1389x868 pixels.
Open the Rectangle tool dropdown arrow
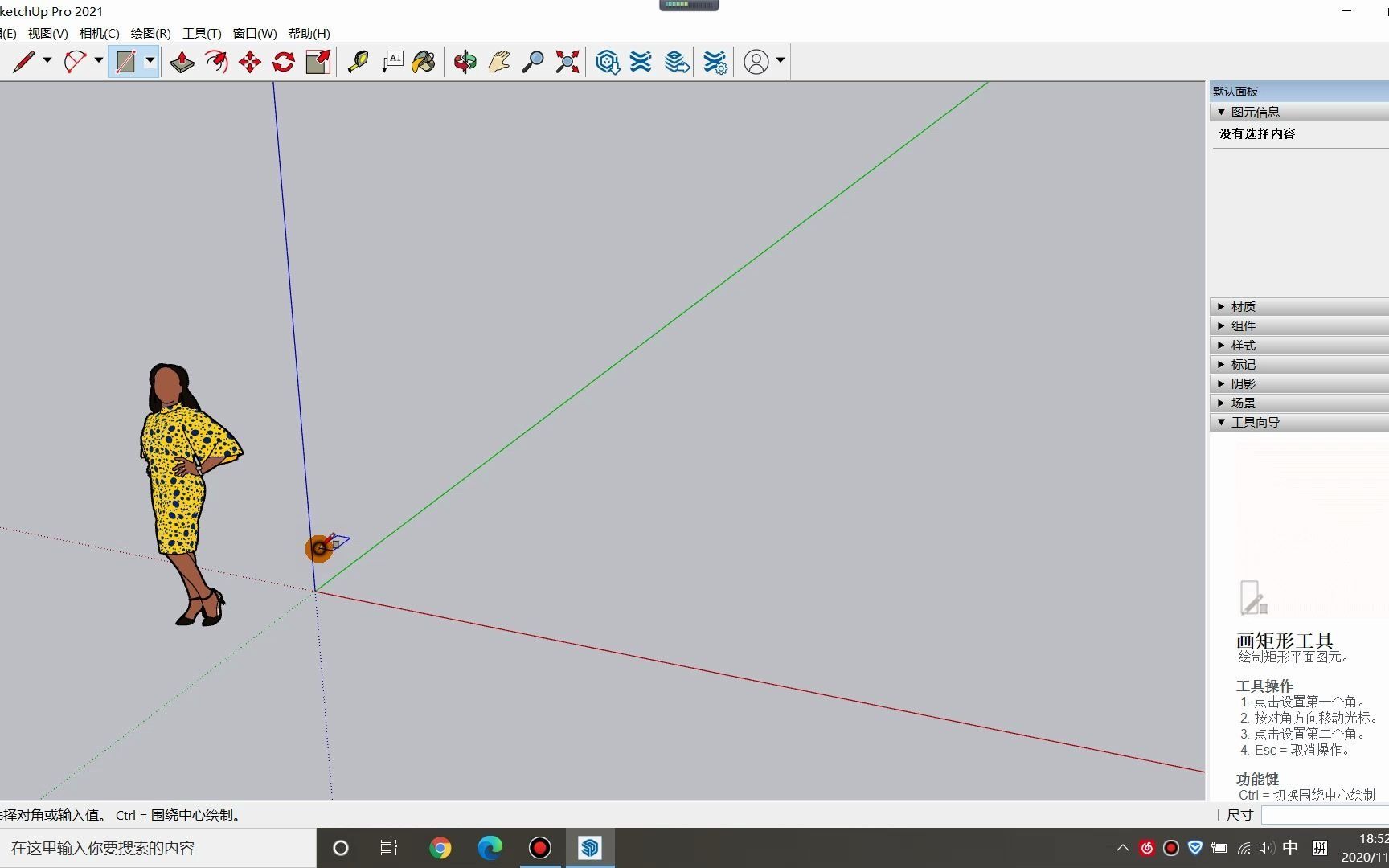150,61
